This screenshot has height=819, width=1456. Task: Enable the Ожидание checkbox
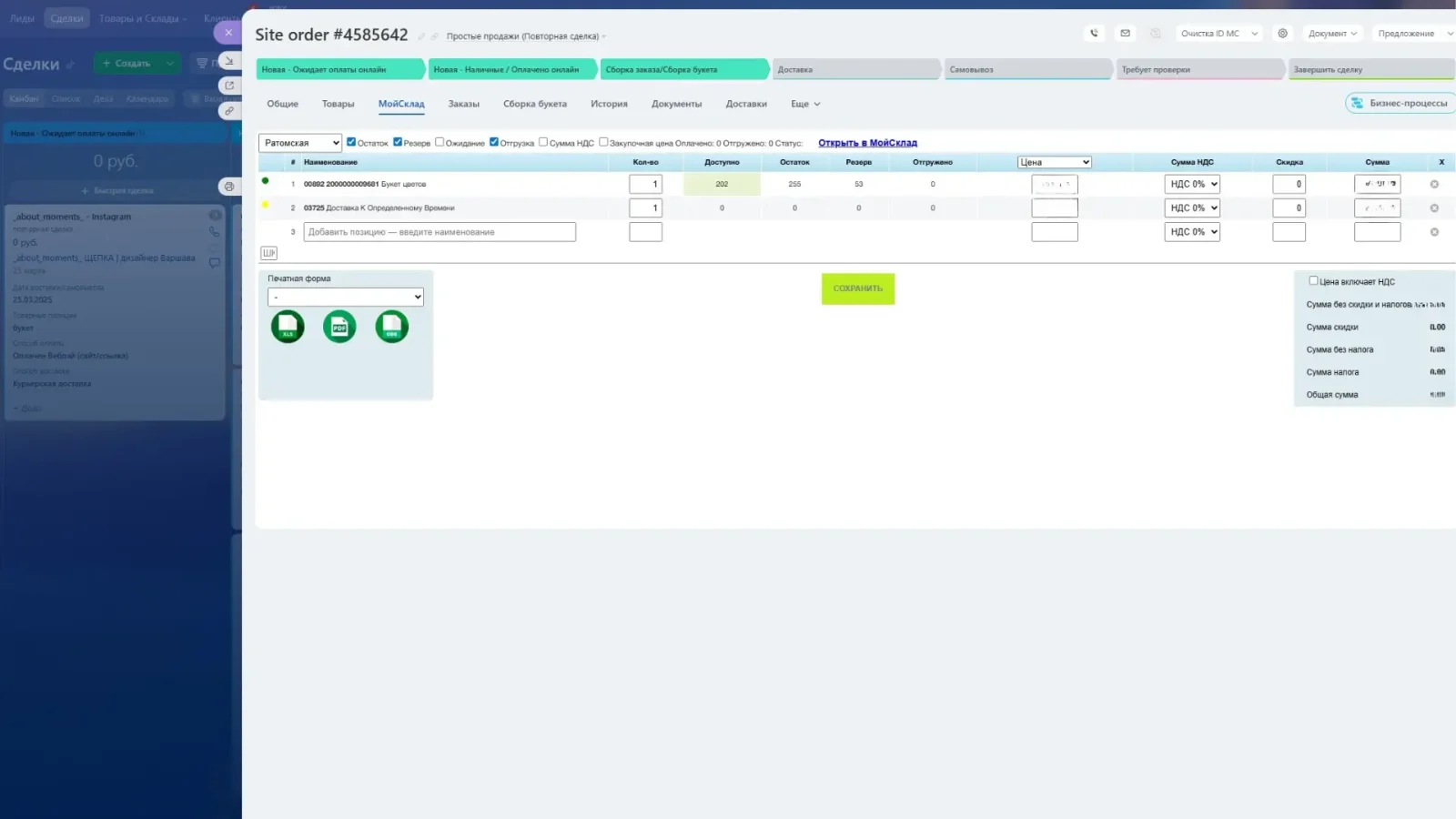tap(440, 142)
